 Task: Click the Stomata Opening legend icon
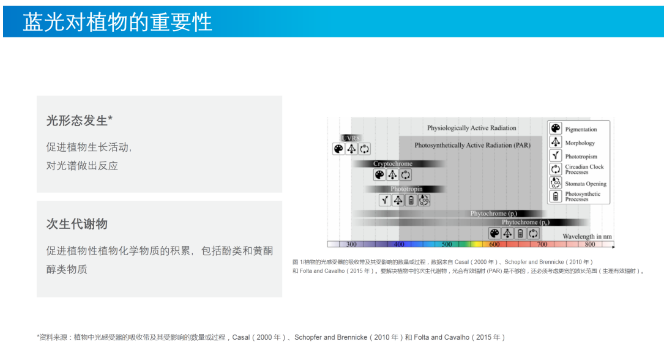coord(555,183)
